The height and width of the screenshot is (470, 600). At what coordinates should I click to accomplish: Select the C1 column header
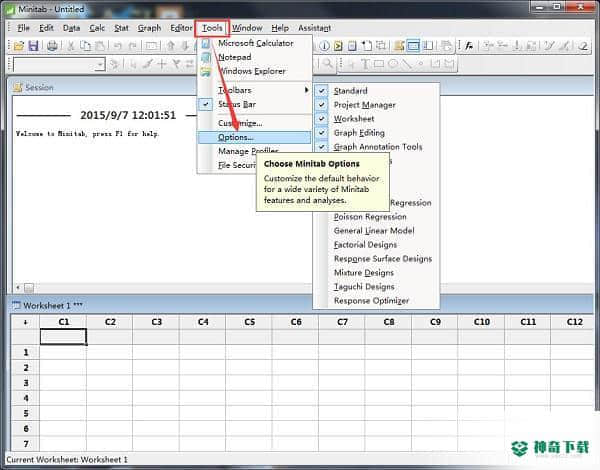tap(64, 322)
